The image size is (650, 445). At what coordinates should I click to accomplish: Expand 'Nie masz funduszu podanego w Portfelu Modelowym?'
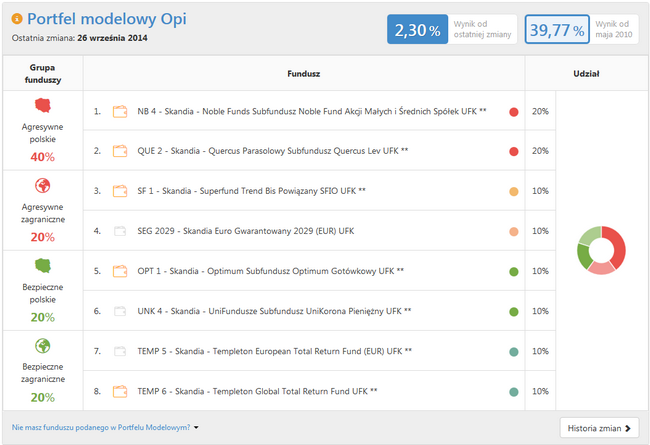pyautogui.click(x=105, y=428)
